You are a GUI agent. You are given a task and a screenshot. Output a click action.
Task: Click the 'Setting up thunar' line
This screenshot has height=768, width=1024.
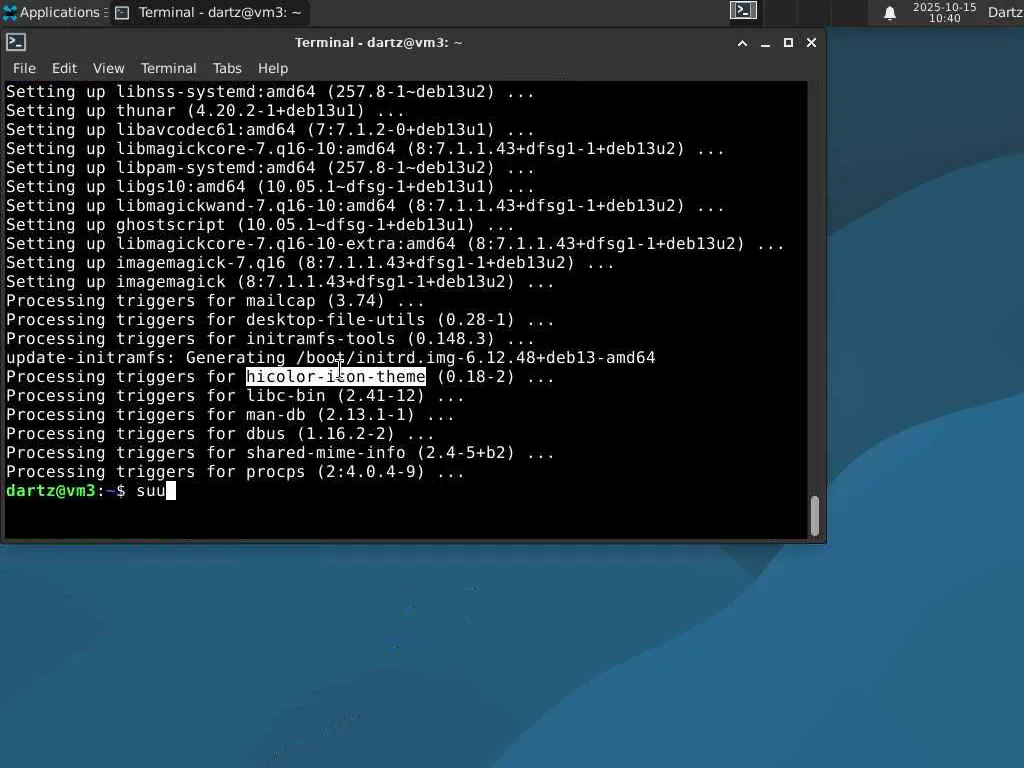tap(205, 111)
